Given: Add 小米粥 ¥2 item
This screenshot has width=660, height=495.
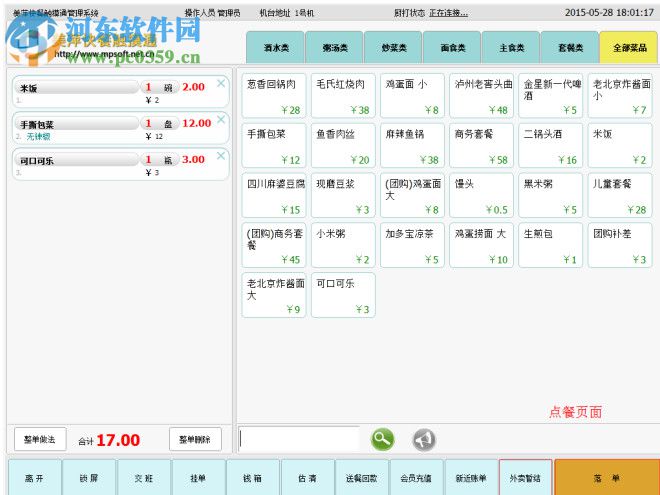Looking at the screenshot, I should click(x=343, y=245).
